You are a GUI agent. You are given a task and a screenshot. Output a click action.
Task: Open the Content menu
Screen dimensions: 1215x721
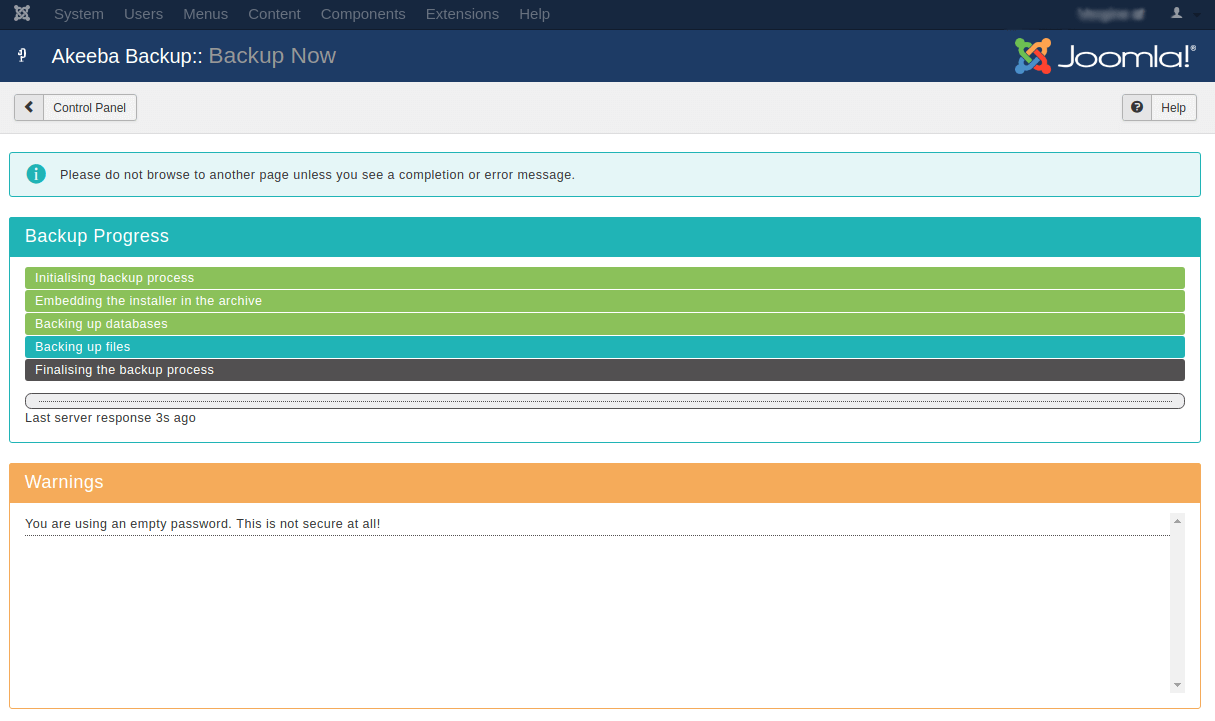point(274,14)
